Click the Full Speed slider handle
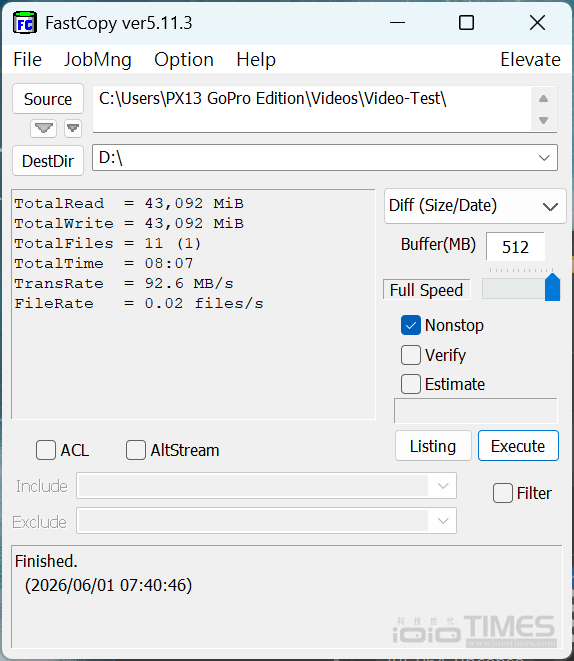The image size is (574, 661). (x=552, y=287)
